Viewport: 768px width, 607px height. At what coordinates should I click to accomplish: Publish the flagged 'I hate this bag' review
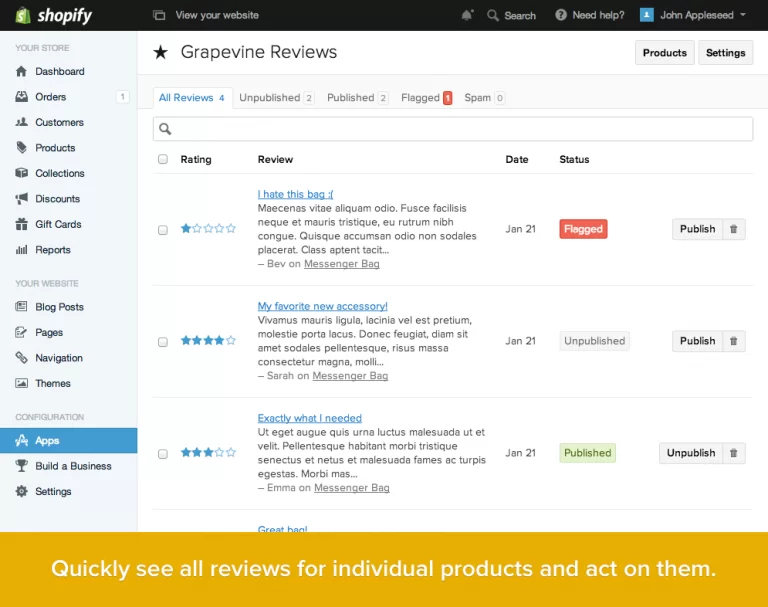697,229
